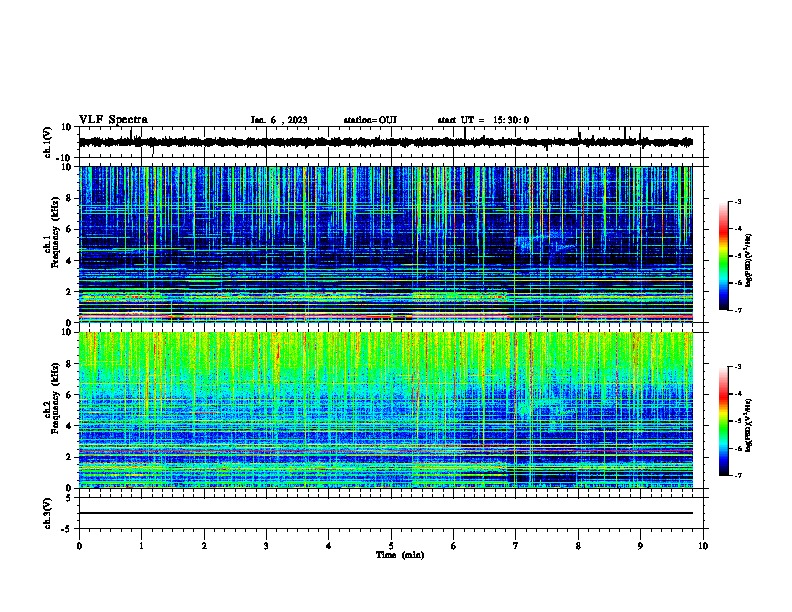Click the ch.2 frequency axis "6" kHz tick label

coord(69,395)
